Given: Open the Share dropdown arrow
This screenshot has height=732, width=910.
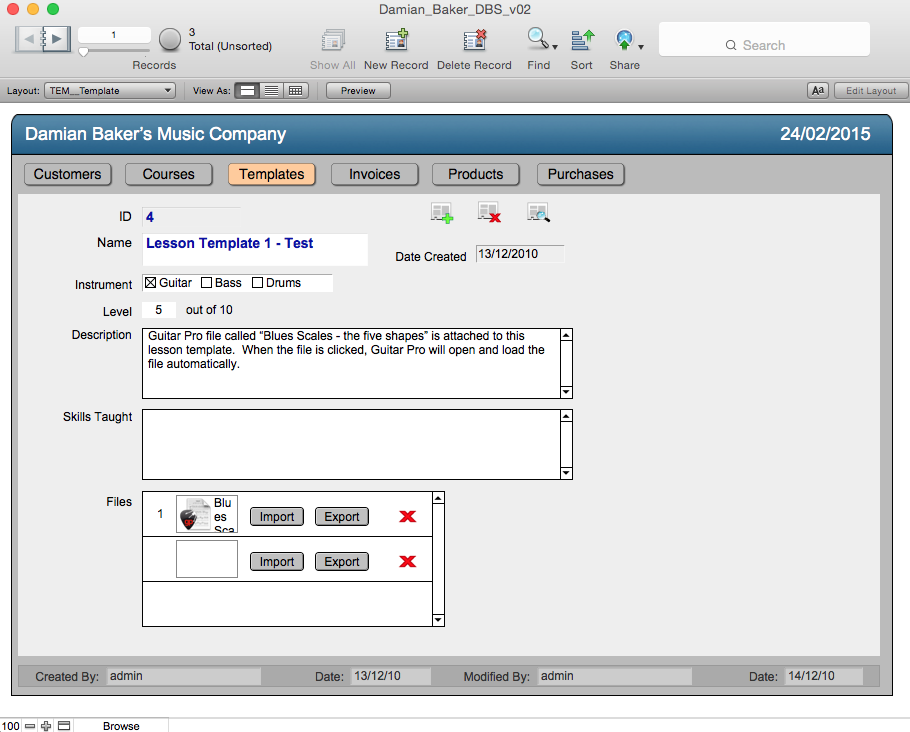Looking at the screenshot, I should 641,48.
